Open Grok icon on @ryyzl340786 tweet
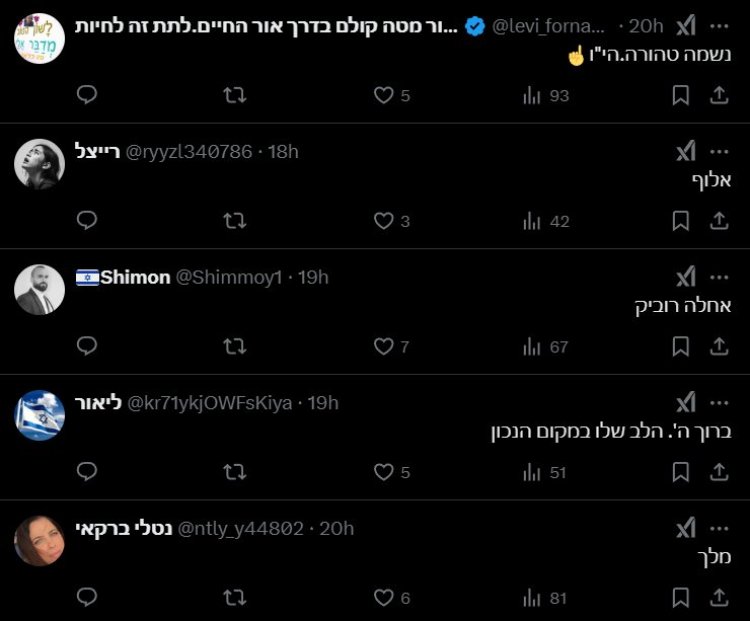This screenshot has height=621, width=750. pyautogui.click(x=685, y=151)
